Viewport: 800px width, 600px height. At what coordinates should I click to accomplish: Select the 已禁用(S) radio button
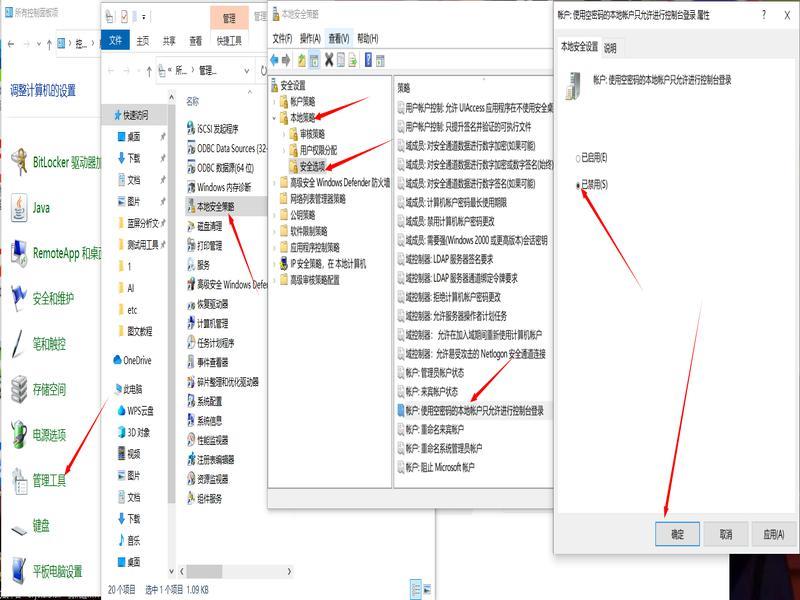click(577, 185)
